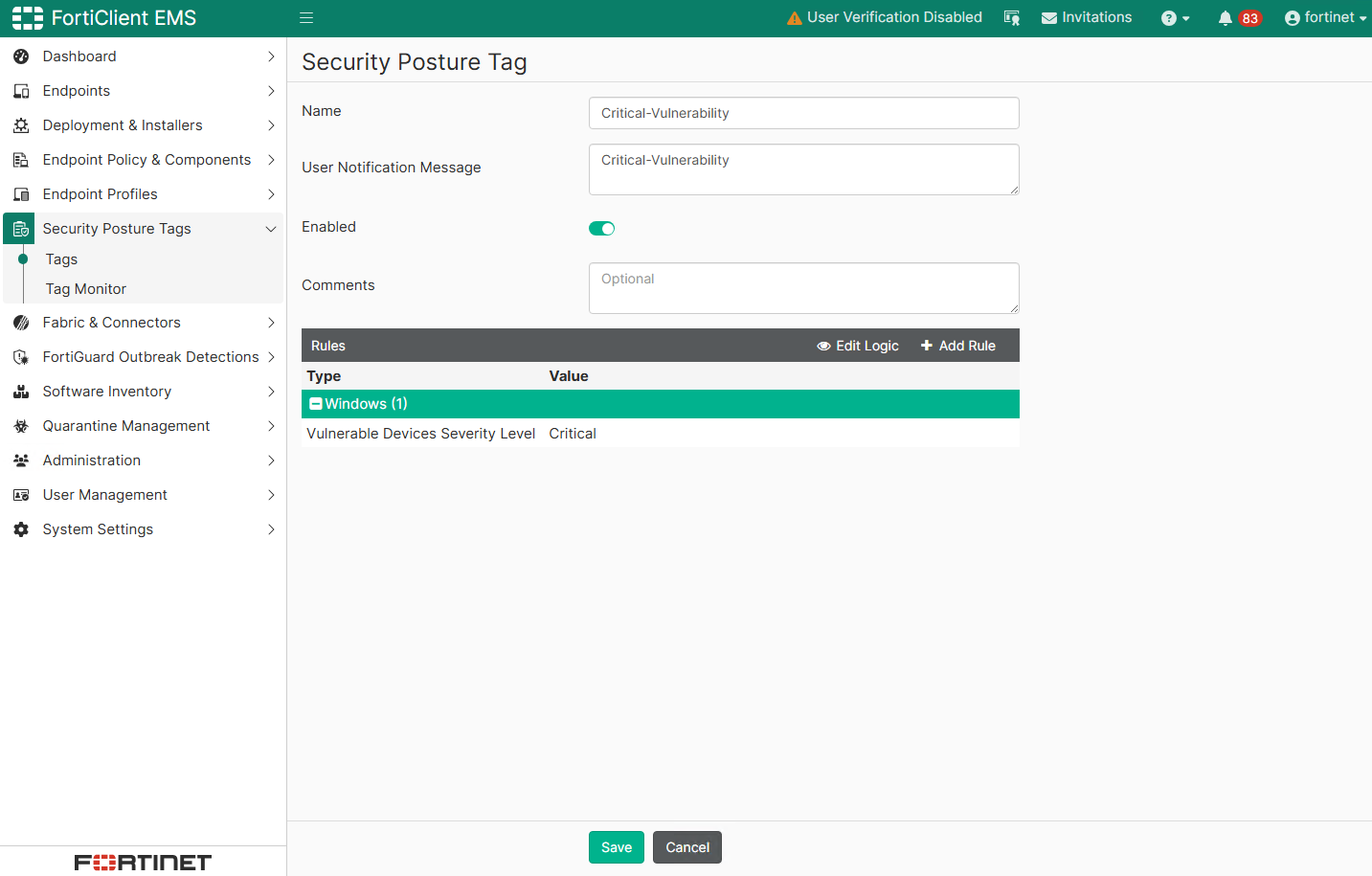Select the Quarantine Management icon
1372x876 pixels.
tap(21, 425)
